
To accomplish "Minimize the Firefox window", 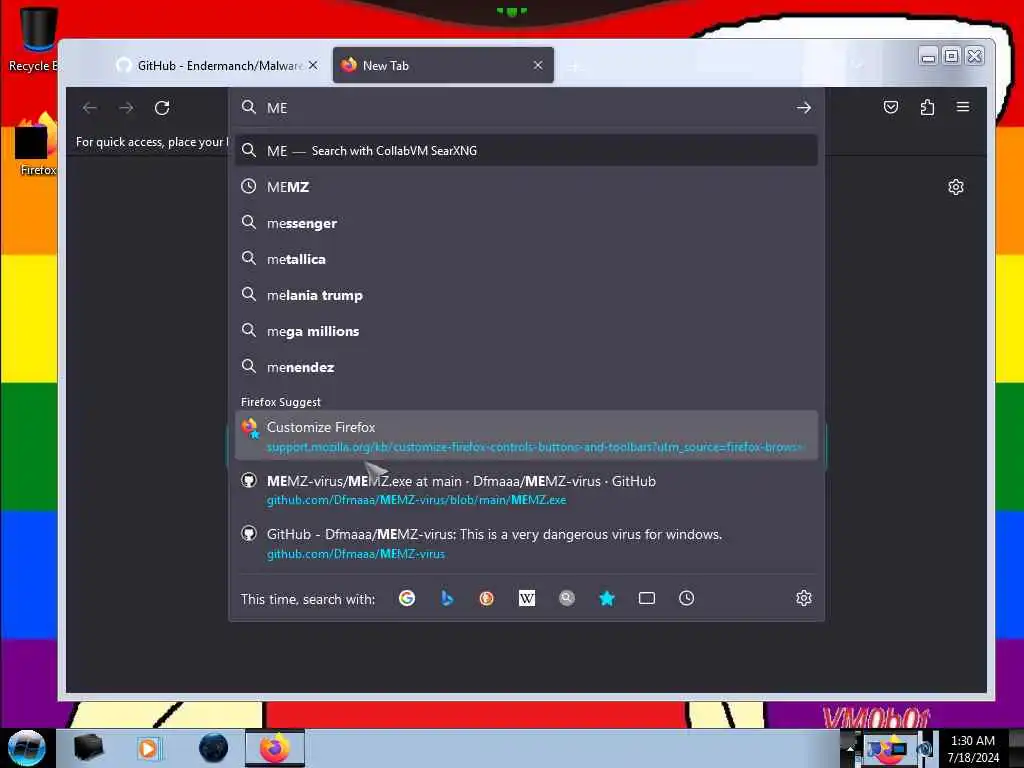I will tap(928, 57).
